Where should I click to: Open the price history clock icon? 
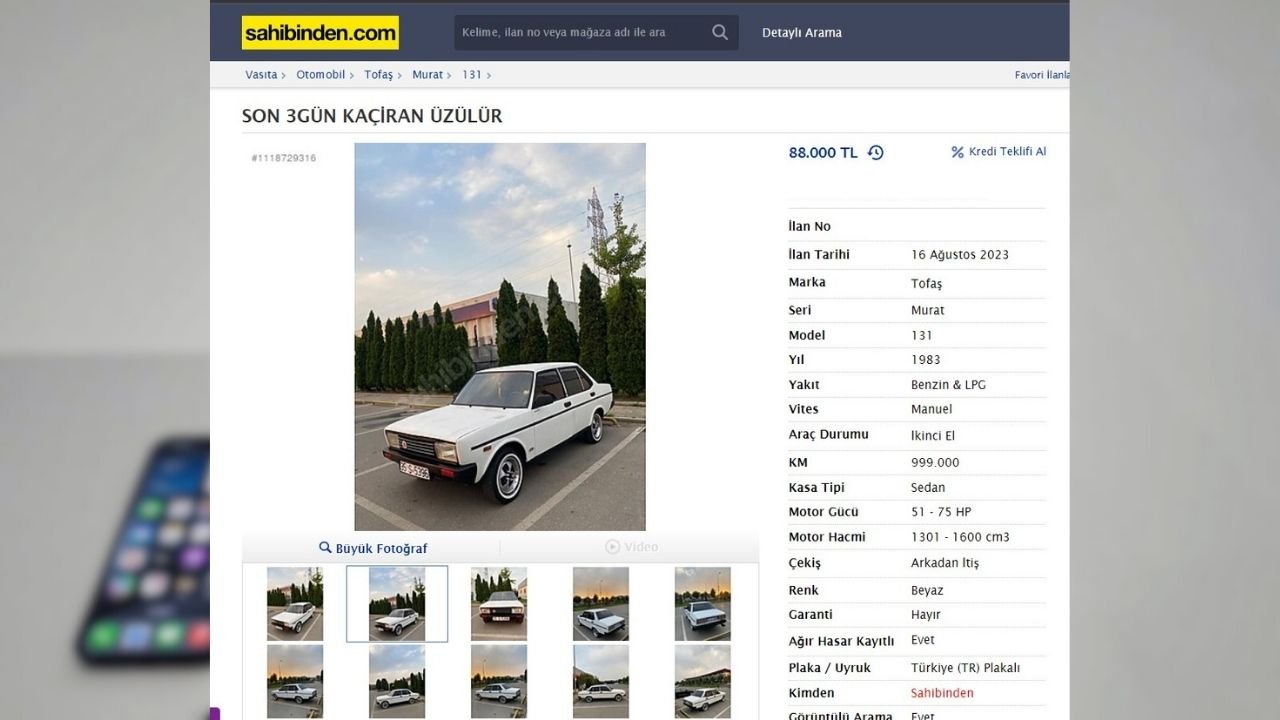tap(876, 153)
